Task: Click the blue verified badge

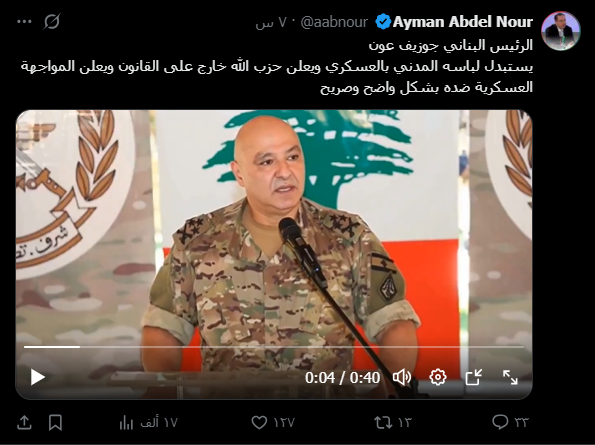Action: (x=383, y=22)
